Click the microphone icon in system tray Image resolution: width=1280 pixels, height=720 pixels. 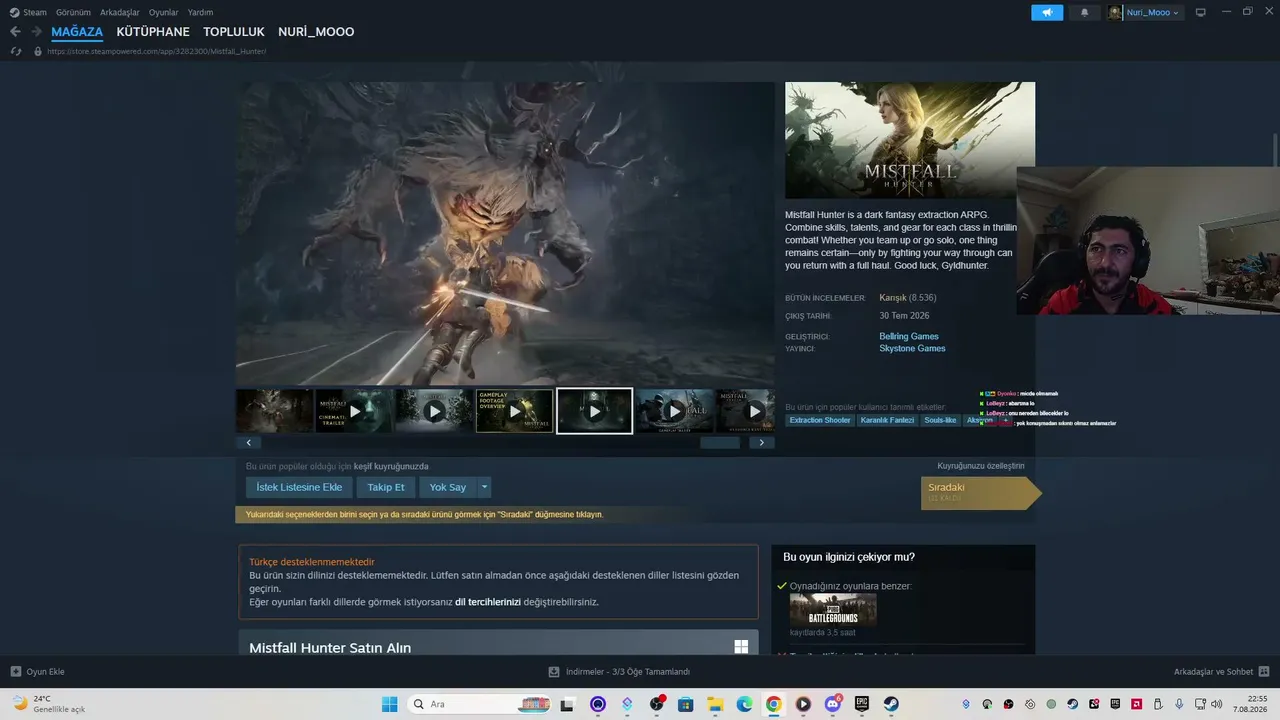click(1179, 704)
